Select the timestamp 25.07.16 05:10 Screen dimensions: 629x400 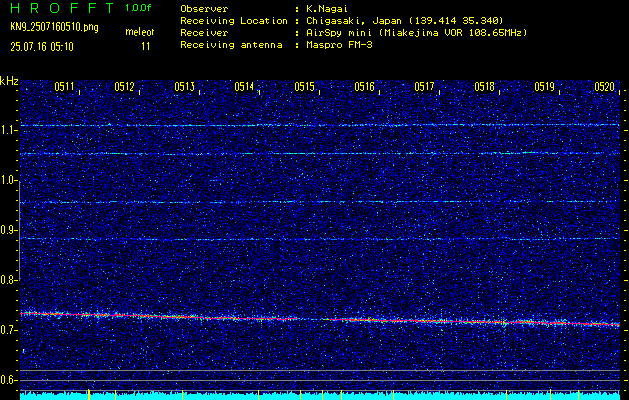[42, 47]
